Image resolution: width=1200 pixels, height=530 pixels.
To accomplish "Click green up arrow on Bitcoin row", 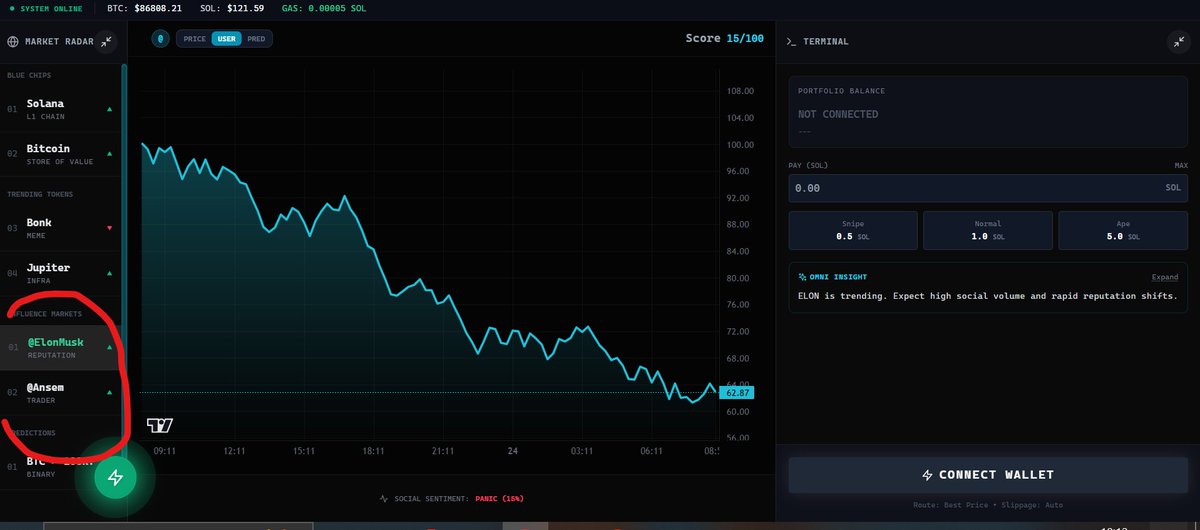I will pyautogui.click(x=110, y=153).
